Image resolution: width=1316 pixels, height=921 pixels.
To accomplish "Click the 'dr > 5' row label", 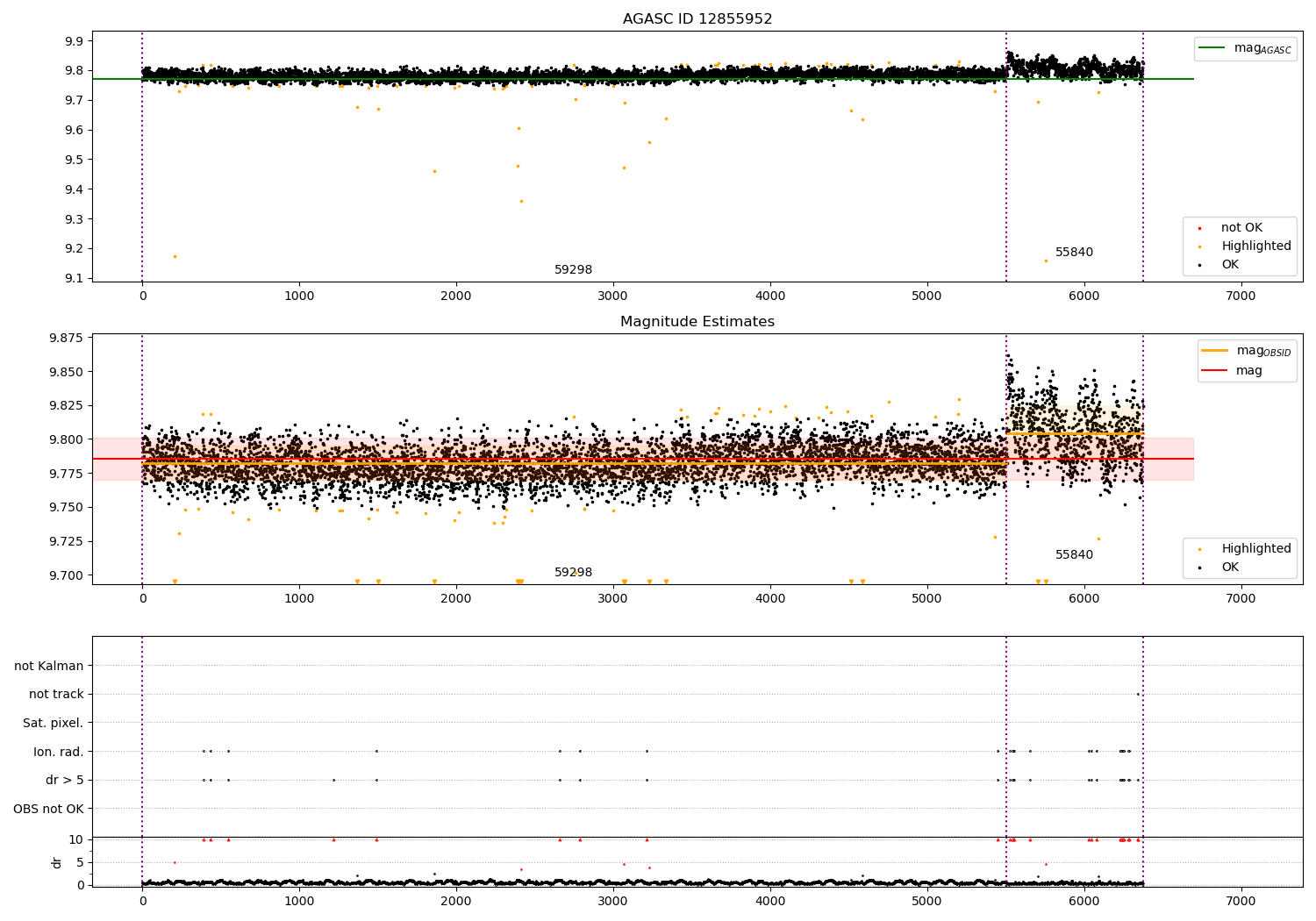I will pyautogui.click(x=65, y=781).
